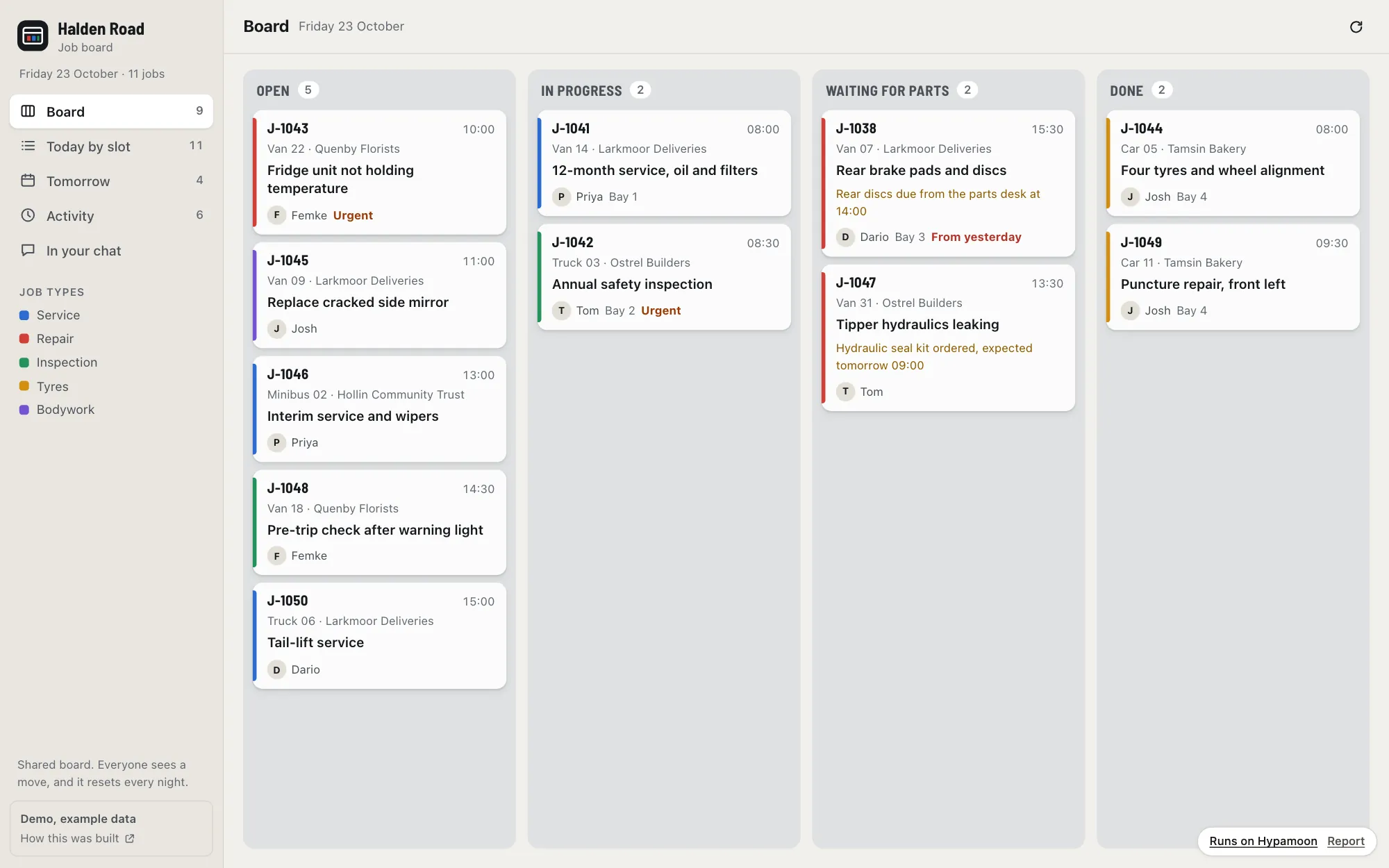
Task: Click Tom's avatar on job J-1047
Action: (x=845, y=392)
